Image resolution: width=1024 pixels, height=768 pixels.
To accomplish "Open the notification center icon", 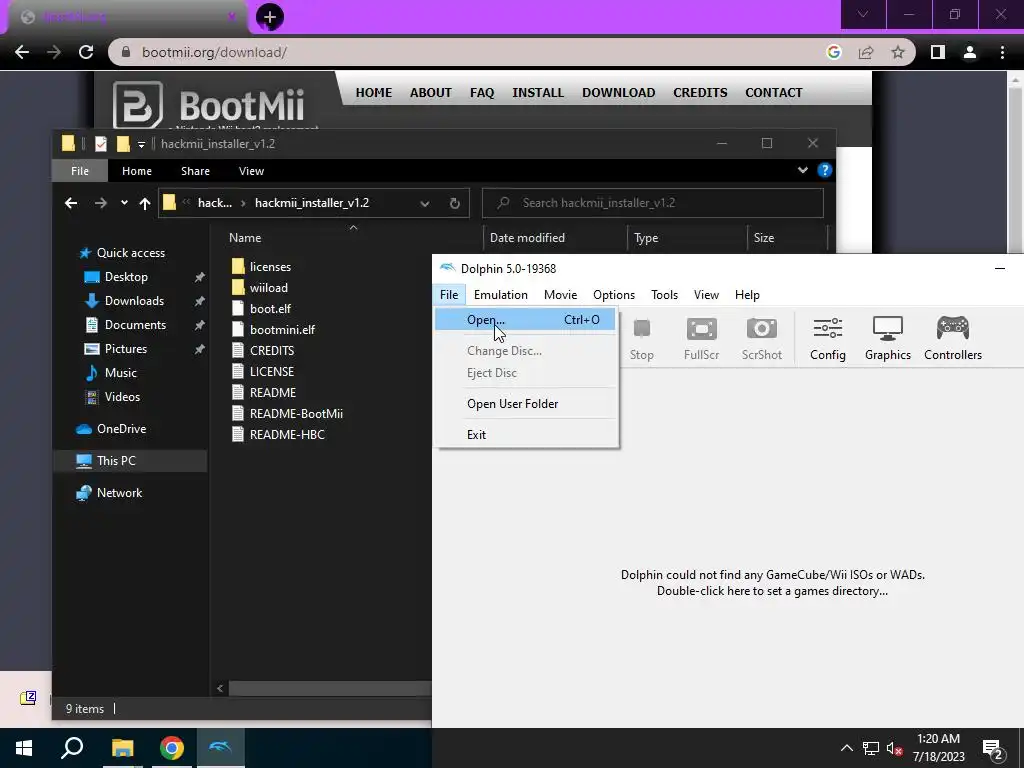I will click(x=993, y=749).
